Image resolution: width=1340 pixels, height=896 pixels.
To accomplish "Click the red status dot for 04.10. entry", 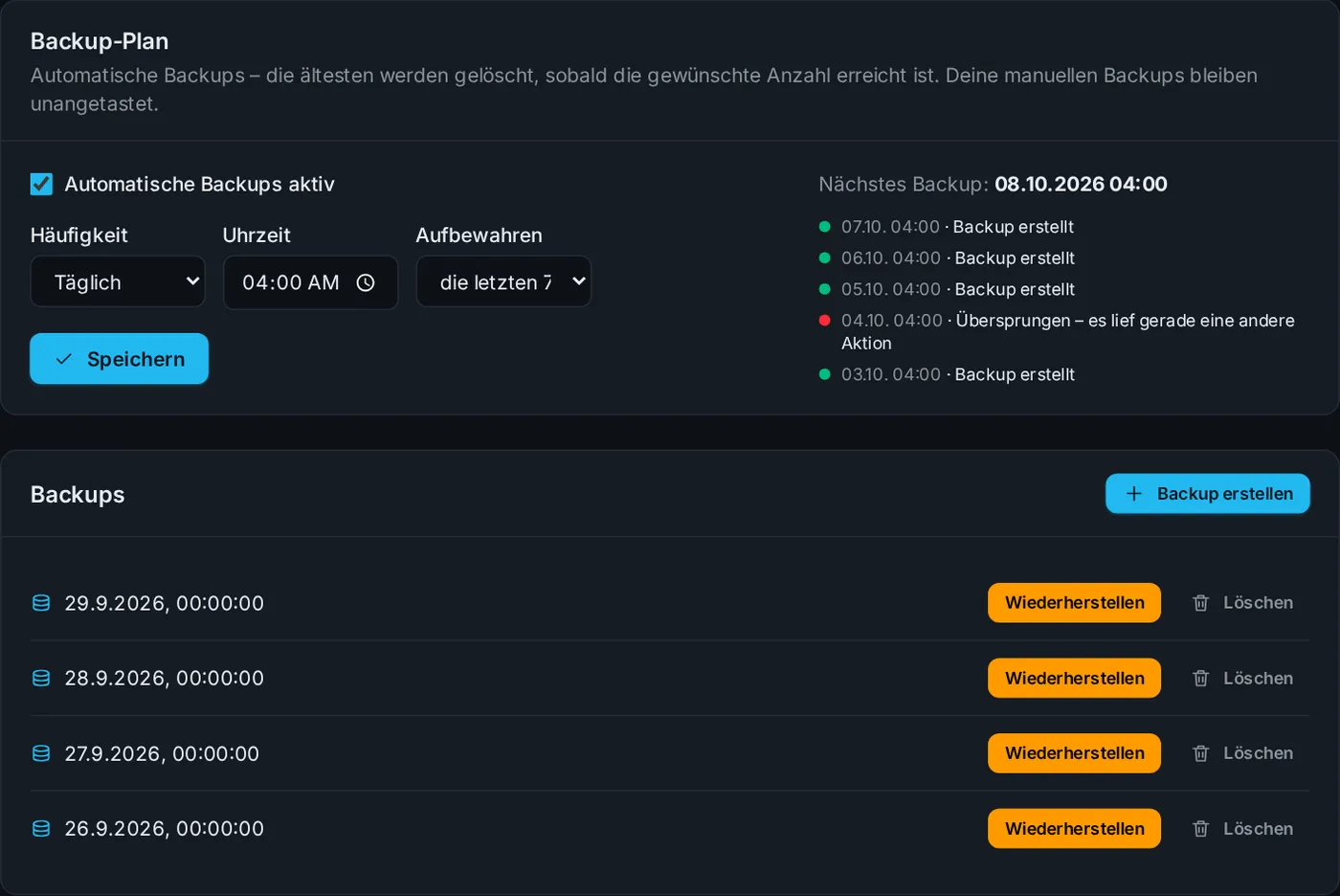I will [x=824, y=321].
